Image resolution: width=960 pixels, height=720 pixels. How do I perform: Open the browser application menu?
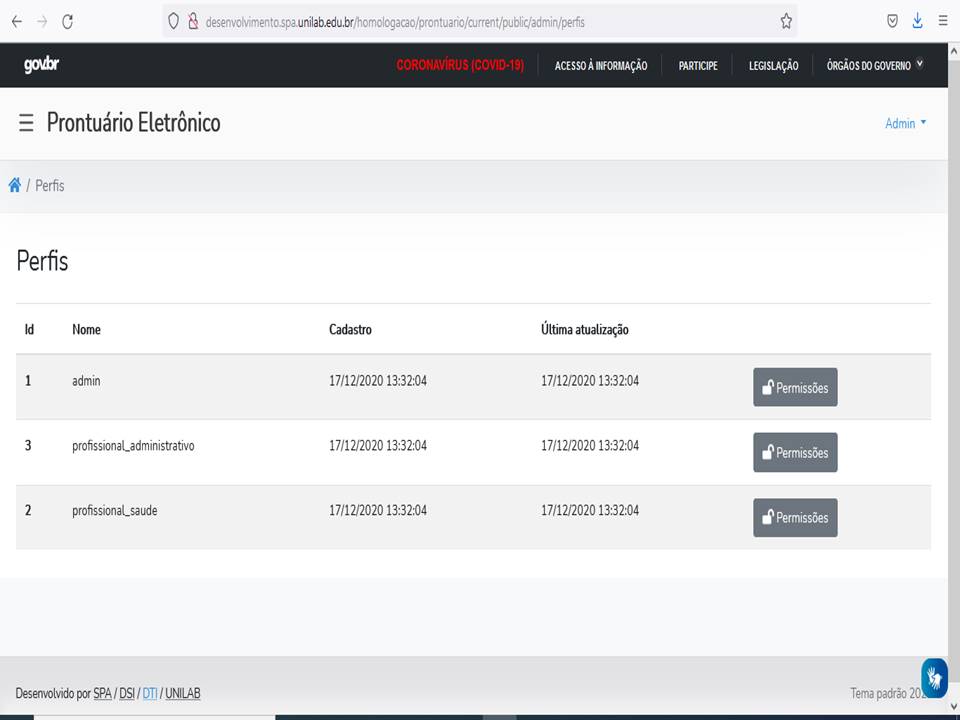tap(943, 21)
